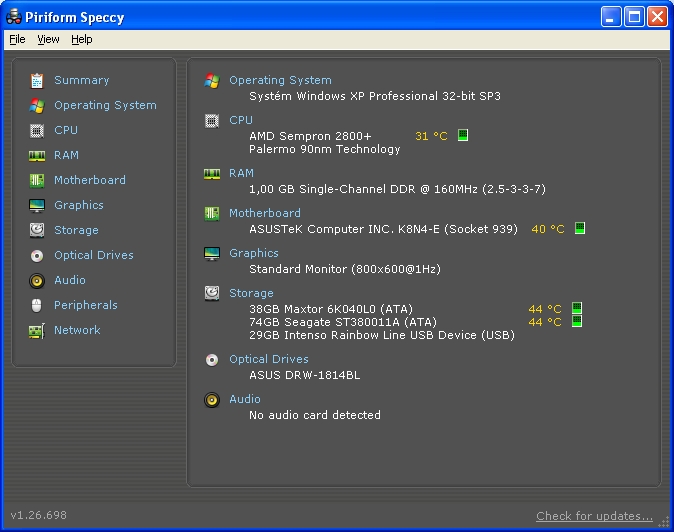Open the Help menu

click(x=82, y=39)
